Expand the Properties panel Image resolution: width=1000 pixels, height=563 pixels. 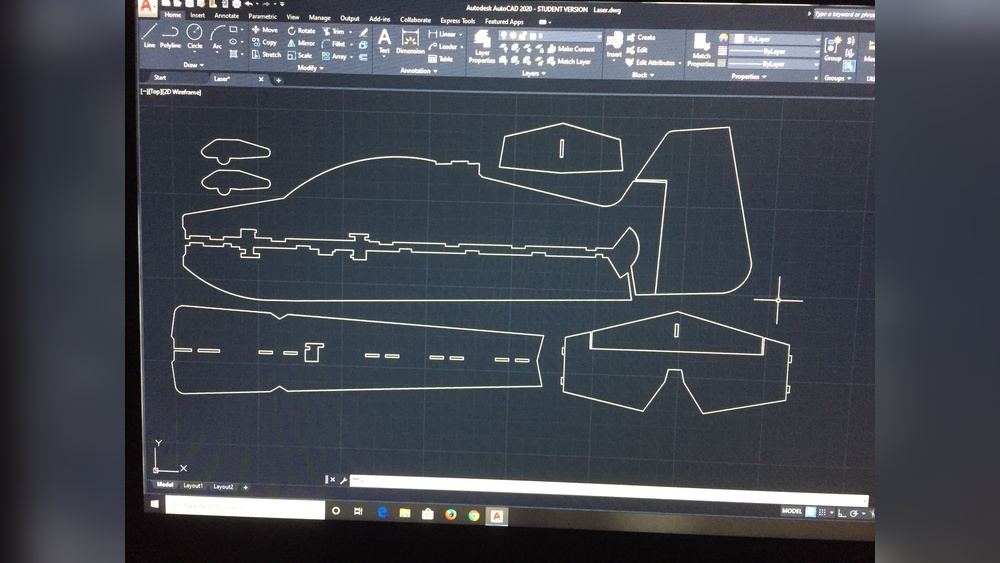749,77
